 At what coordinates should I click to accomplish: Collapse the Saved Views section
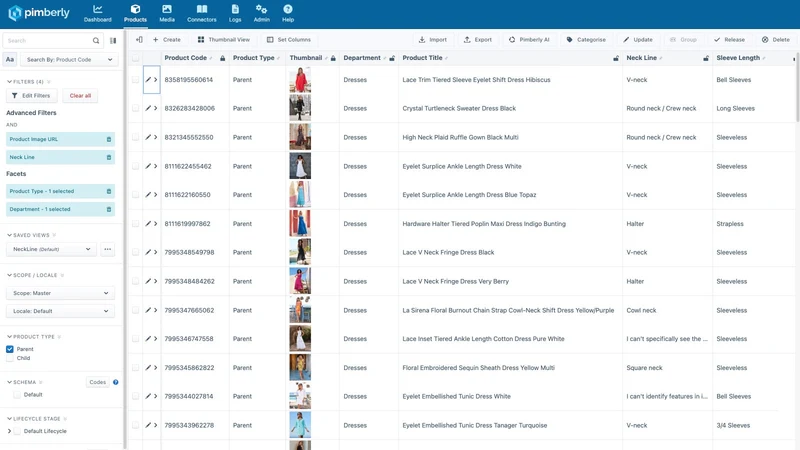pos(9,235)
